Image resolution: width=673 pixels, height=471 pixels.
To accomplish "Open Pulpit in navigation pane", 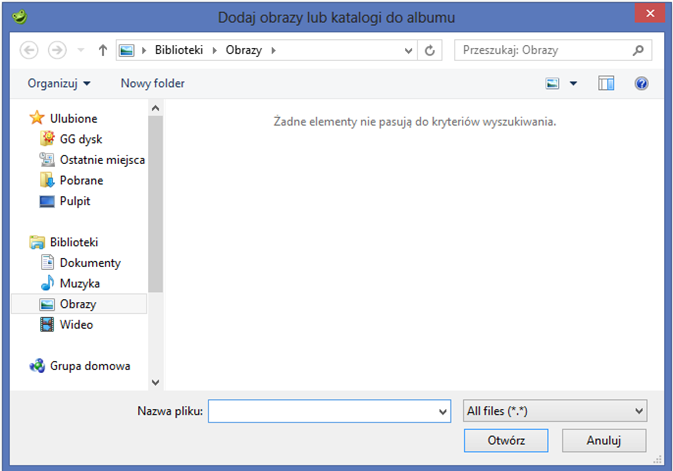I will [x=75, y=201].
